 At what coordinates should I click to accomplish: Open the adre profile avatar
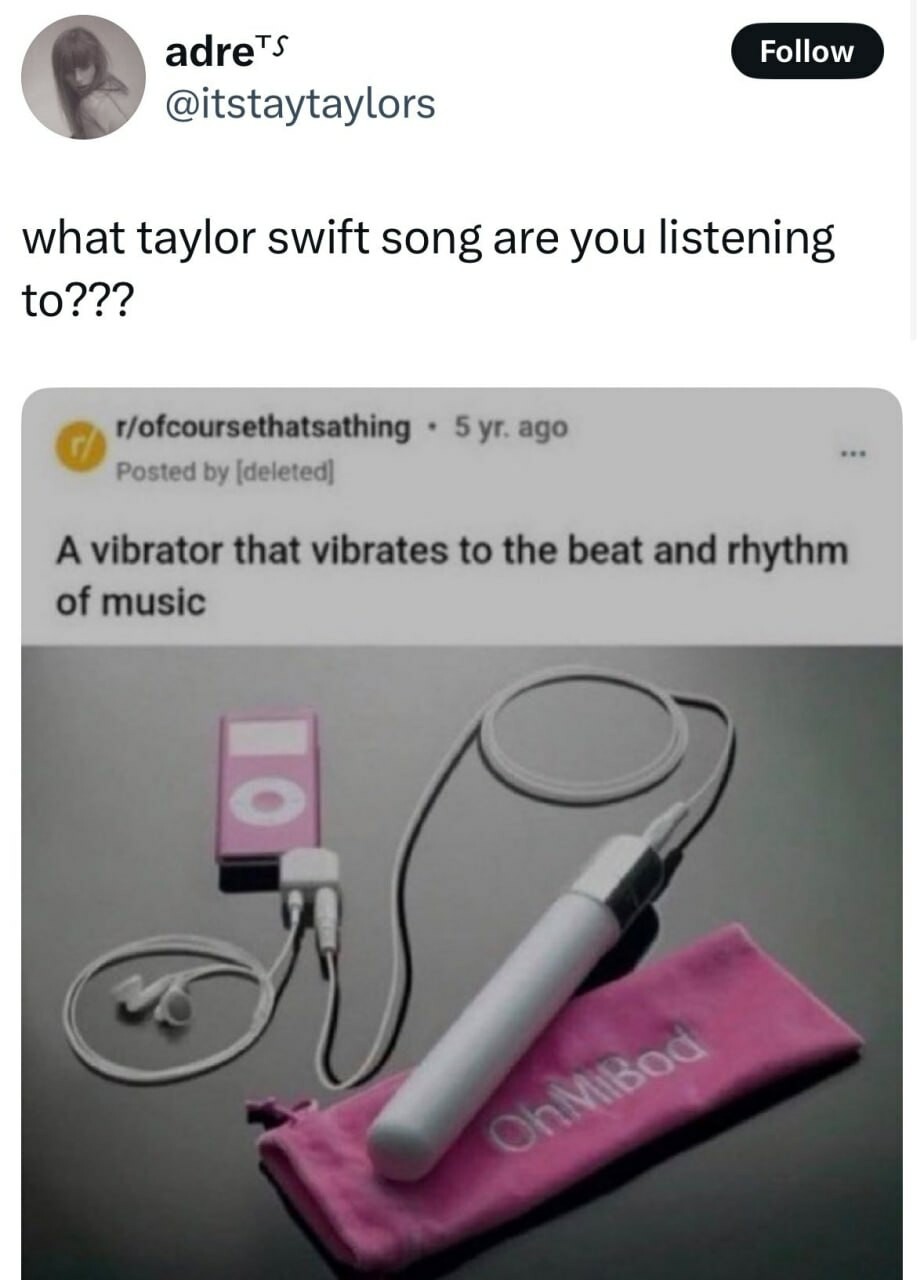[x=83, y=76]
